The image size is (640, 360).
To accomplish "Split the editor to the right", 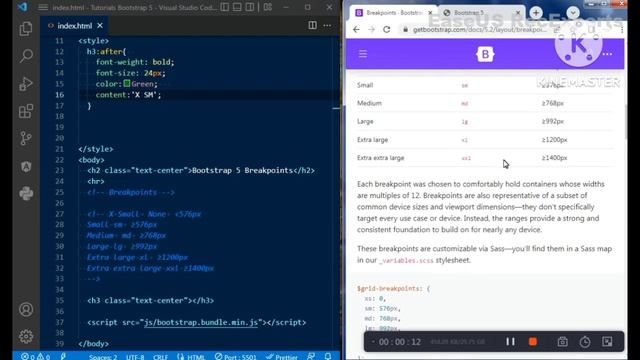I will pos(312,25).
